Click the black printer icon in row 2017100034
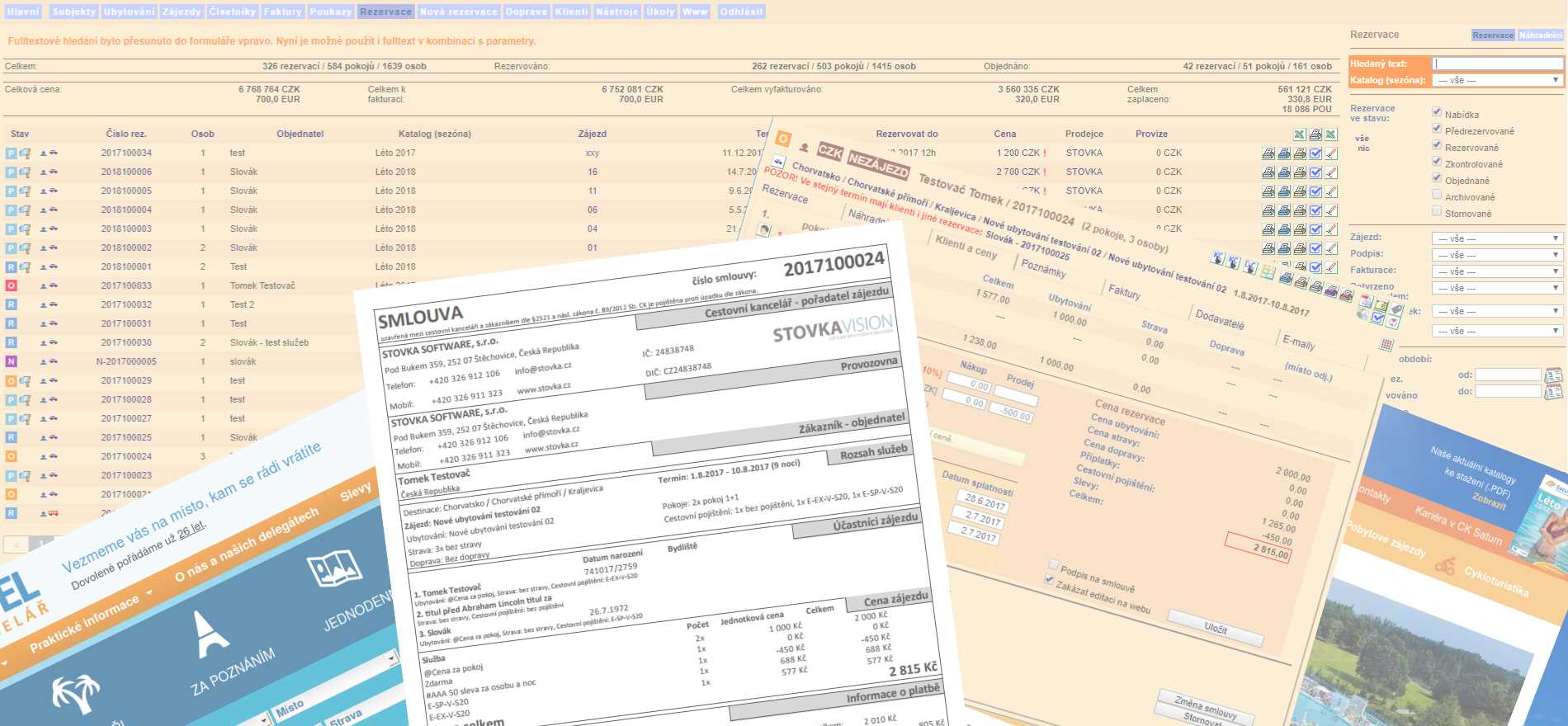 click(1268, 153)
